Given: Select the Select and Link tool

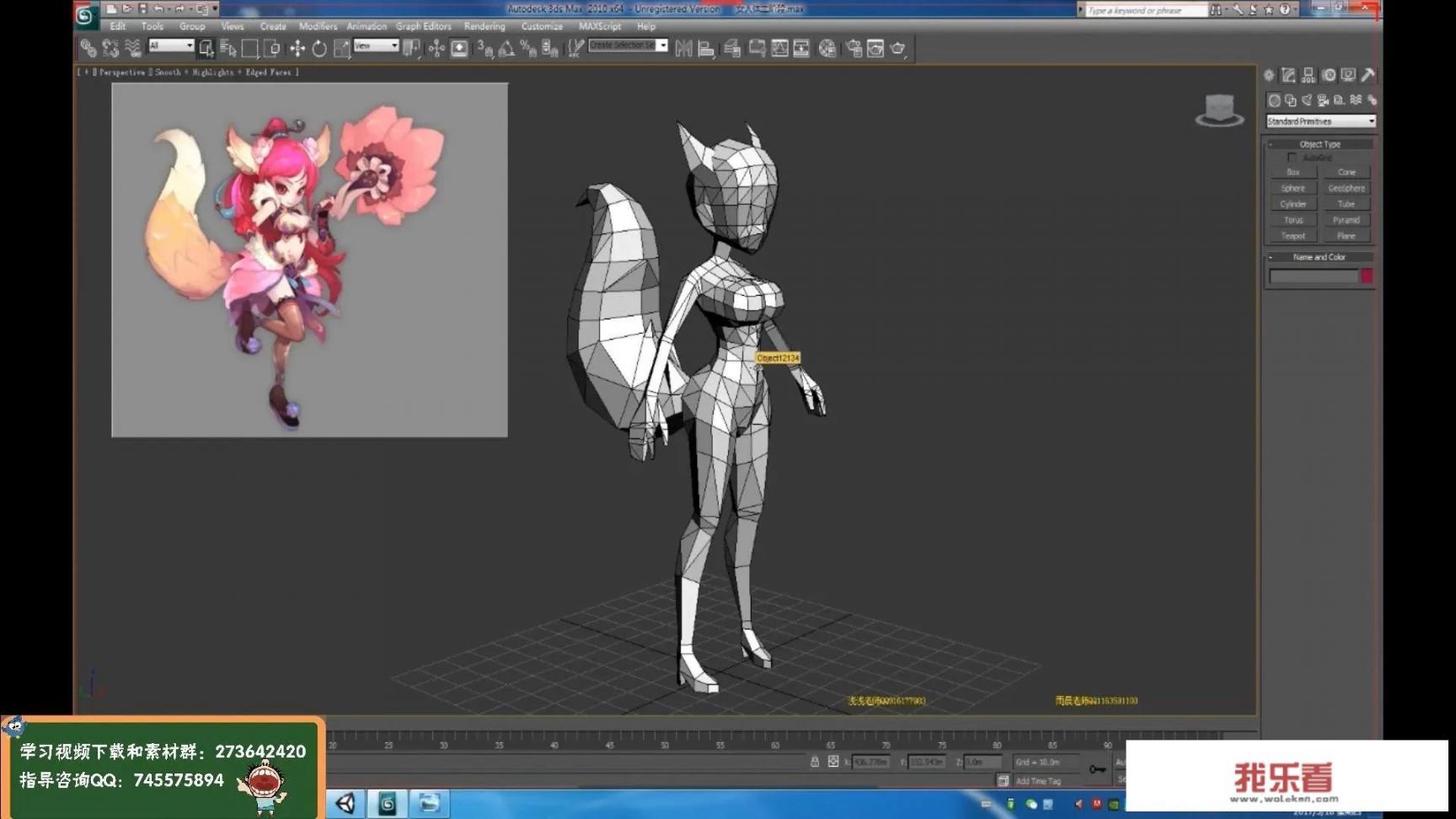Looking at the screenshot, I should point(88,49).
